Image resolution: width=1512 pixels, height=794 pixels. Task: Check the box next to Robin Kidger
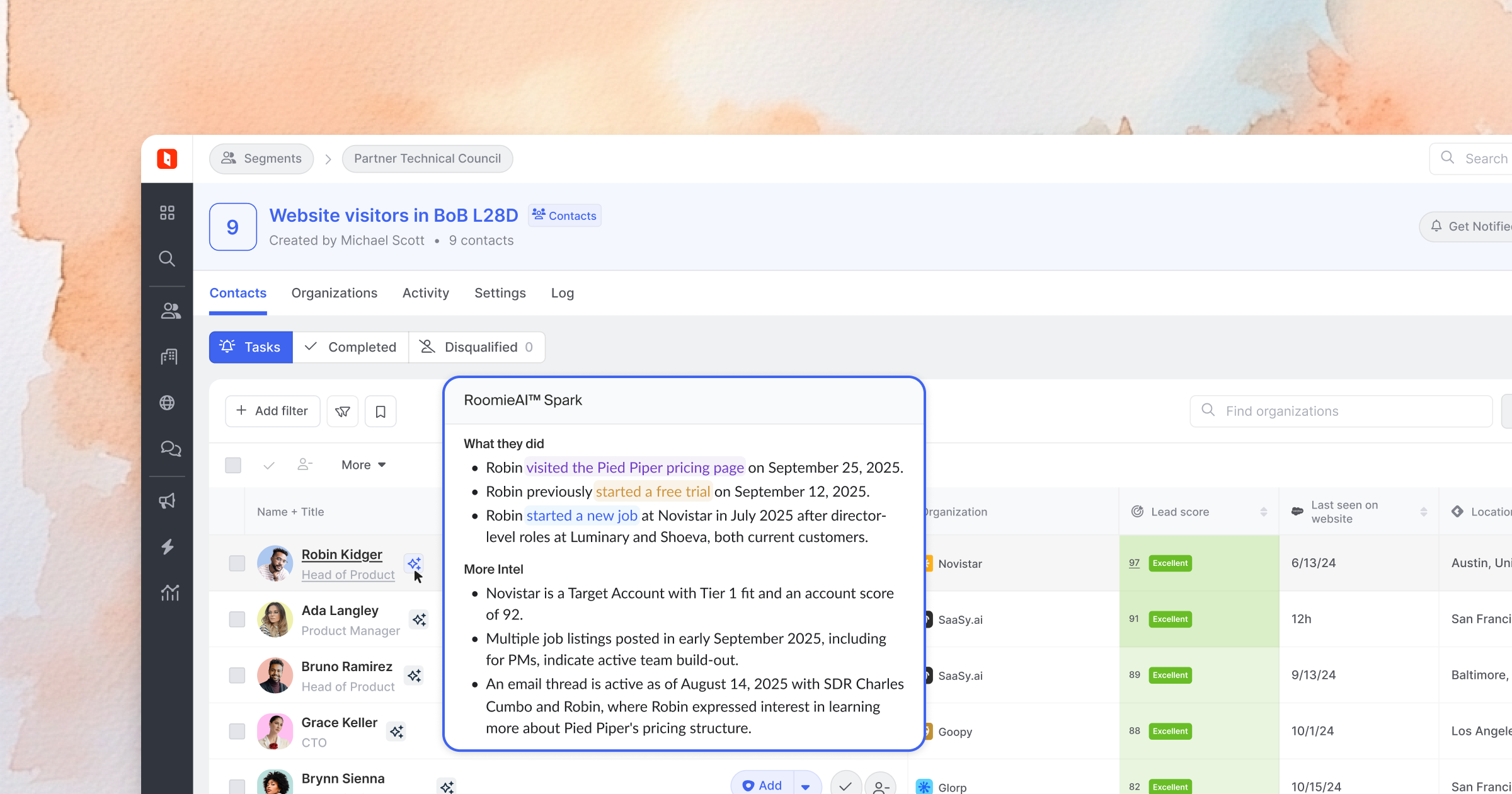tap(237, 563)
